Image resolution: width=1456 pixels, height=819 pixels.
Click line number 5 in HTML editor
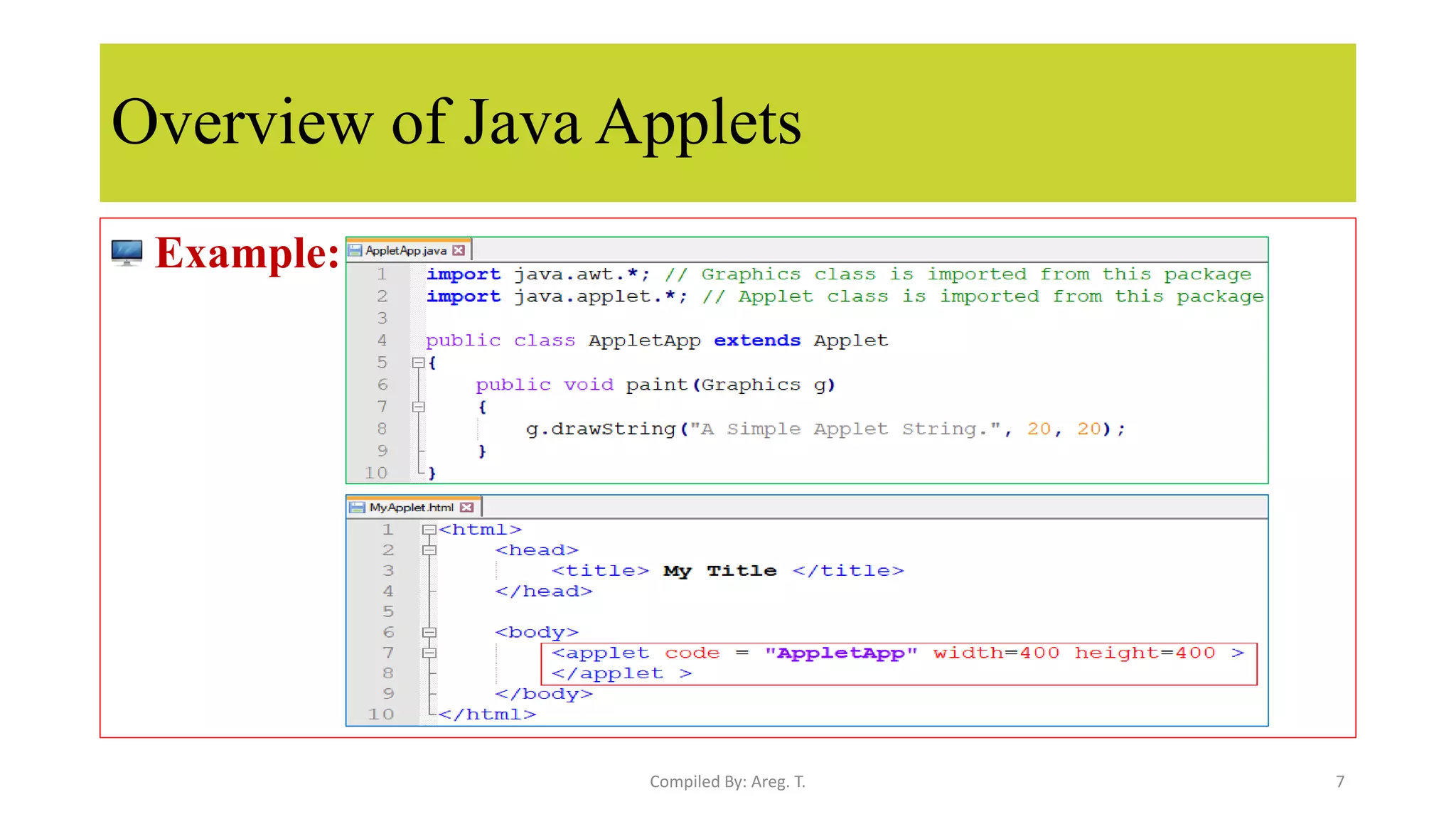coord(388,611)
